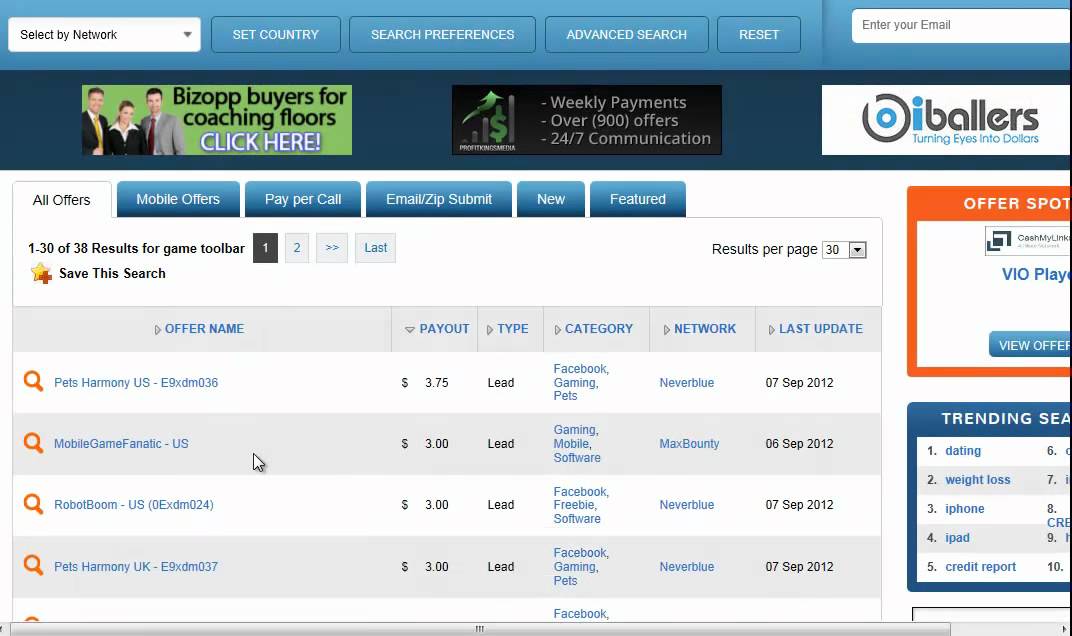Open MobileGameFanatic - US offer link
Image resolution: width=1072 pixels, height=636 pixels.
(x=121, y=443)
